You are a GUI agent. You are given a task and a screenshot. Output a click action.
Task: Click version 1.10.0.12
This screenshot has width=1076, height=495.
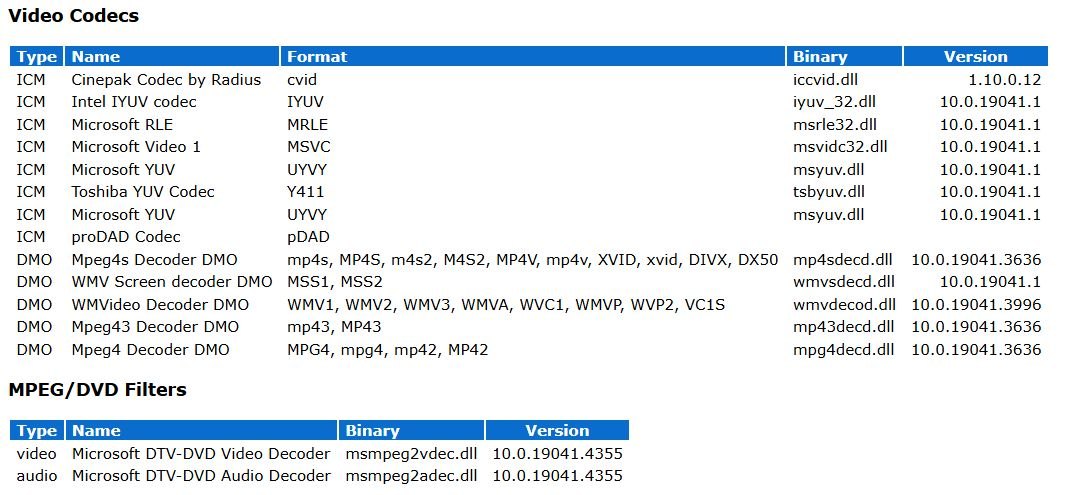pyautogui.click(x=1005, y=80)
